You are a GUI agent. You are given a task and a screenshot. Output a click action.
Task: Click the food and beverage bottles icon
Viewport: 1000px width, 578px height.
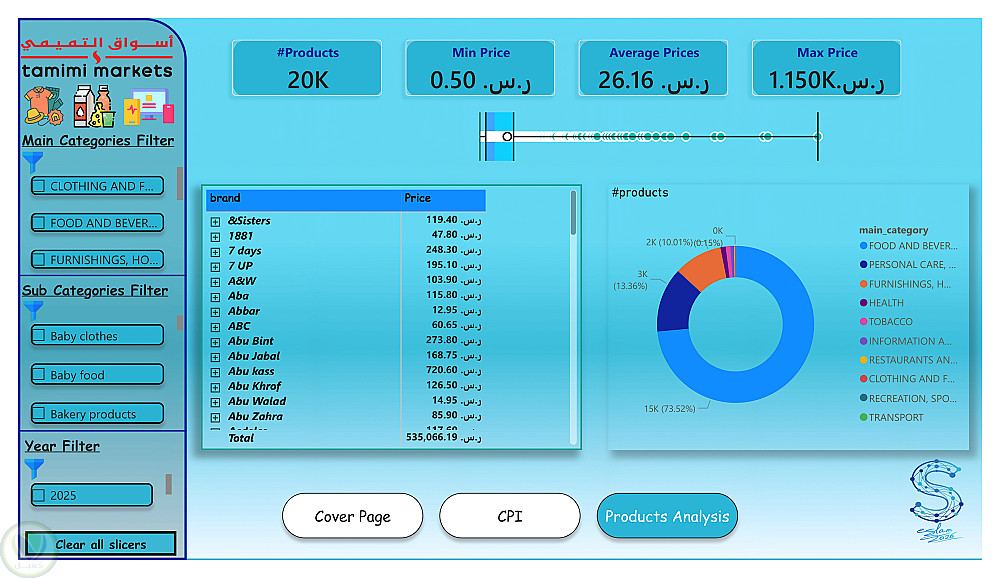pos(94,106)
